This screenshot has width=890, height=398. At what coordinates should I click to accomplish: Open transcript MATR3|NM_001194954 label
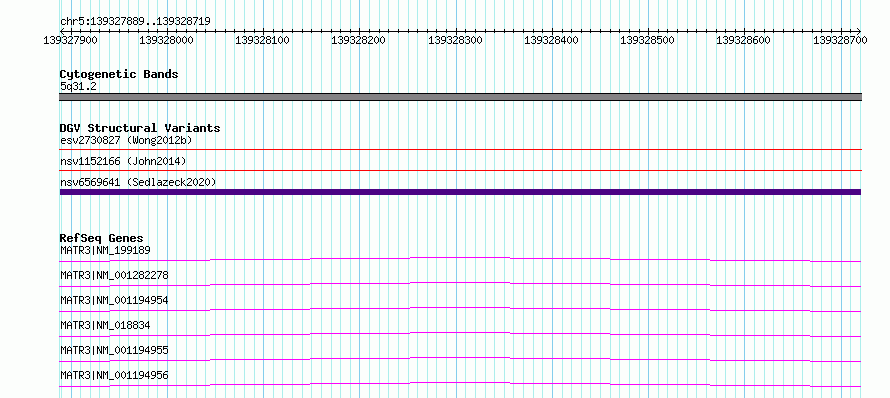pos(114,300)
